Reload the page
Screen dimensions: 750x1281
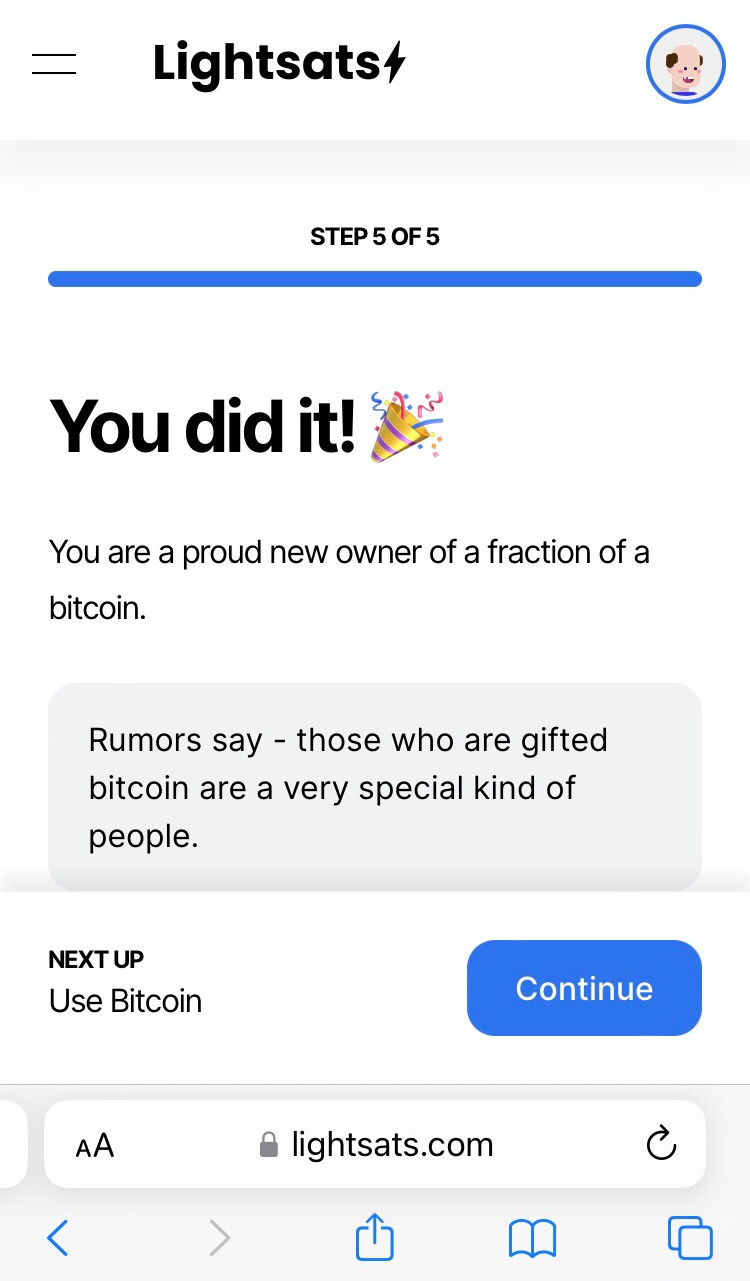point(661,1144)
